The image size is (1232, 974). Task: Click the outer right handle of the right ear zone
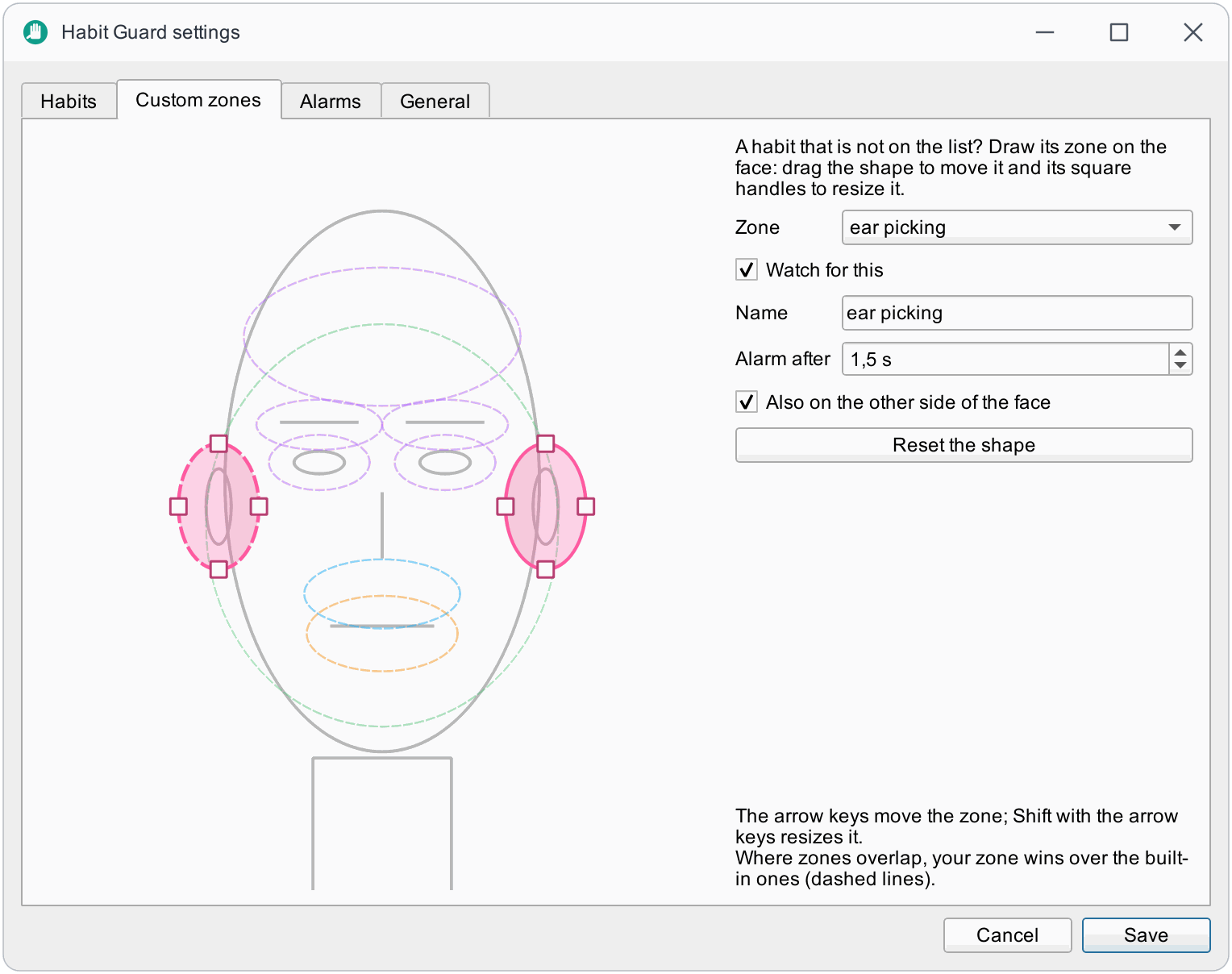(x=586, y=506)
